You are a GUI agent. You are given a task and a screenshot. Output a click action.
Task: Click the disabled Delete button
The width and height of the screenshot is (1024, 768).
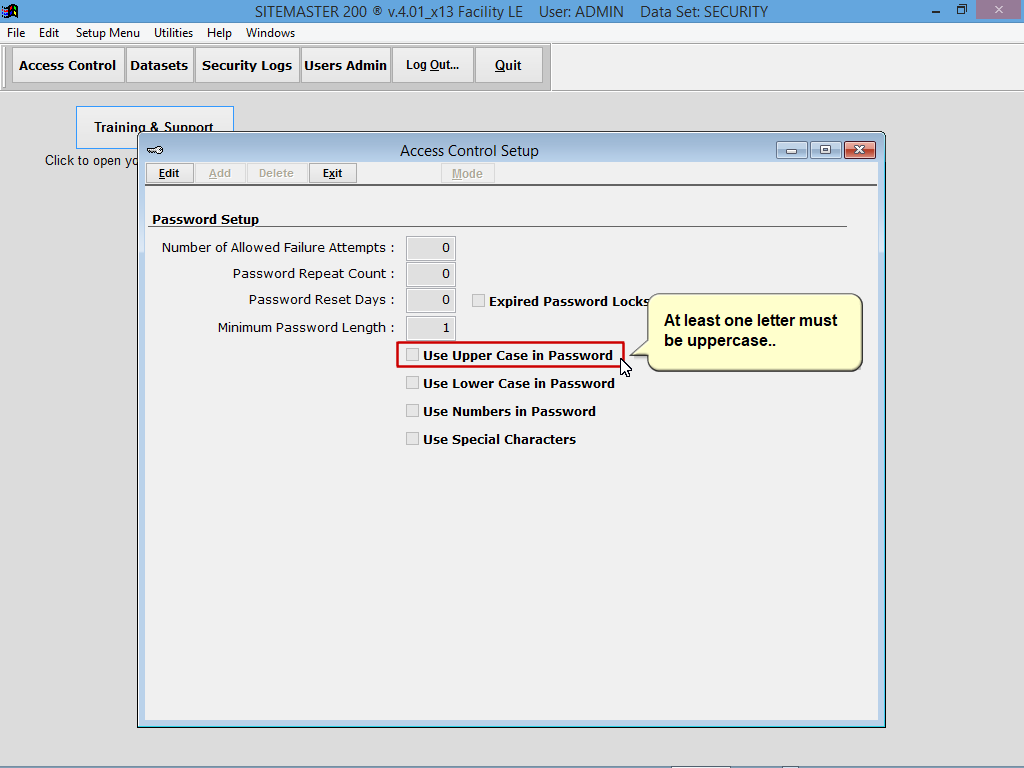[x=276, y=173]
